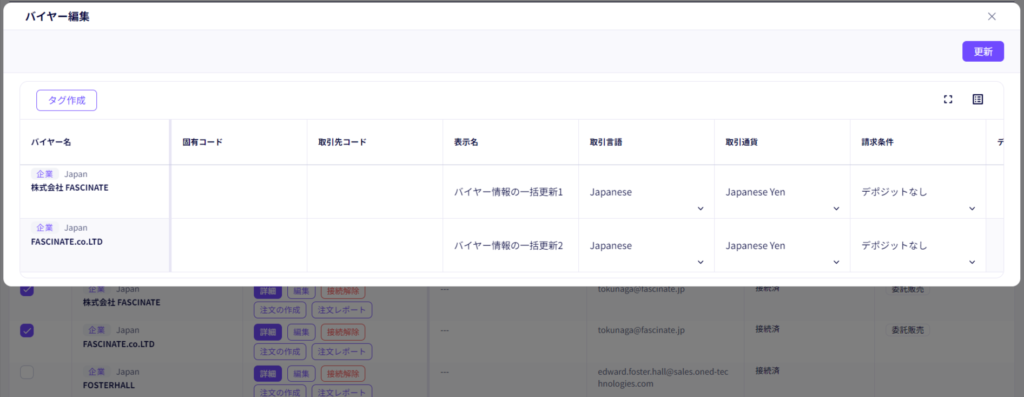Click the edward.foster.hall email address
Screen dimensions: 1024x397
pos(662,377)
